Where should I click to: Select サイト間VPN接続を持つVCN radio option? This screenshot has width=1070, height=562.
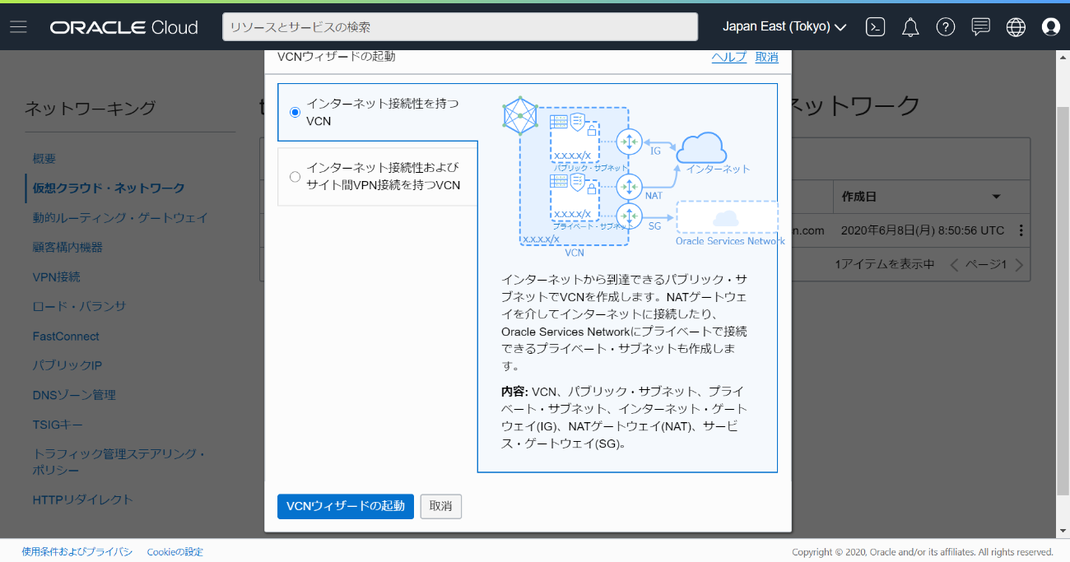click(x=295, y=177)
